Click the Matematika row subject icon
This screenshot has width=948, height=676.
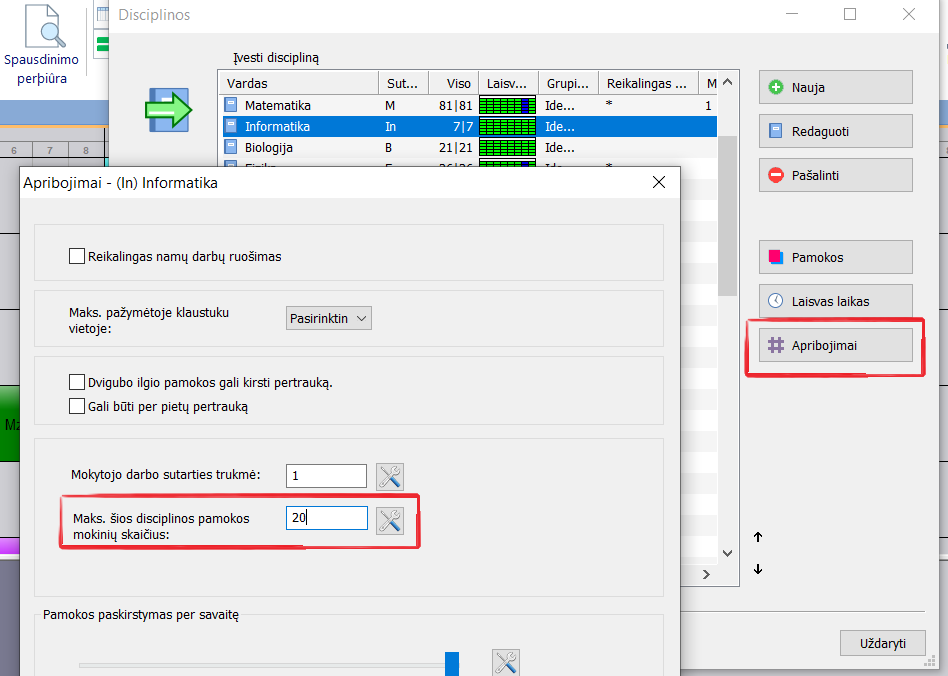point(231,105)
